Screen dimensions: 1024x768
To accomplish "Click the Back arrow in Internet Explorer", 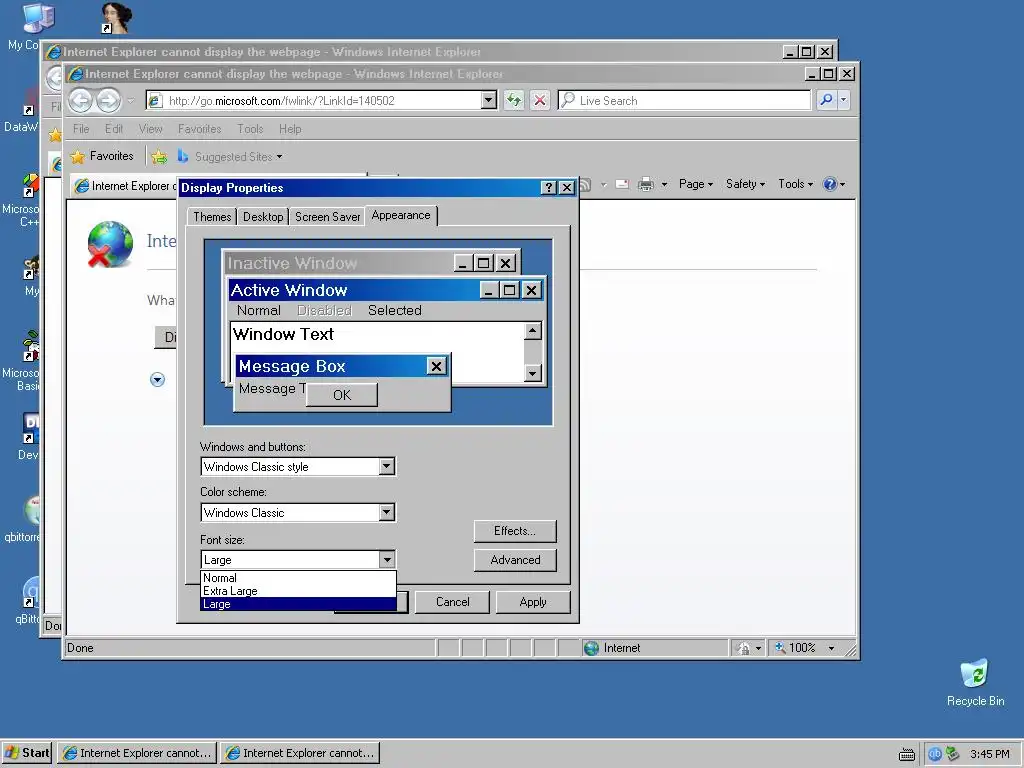I will [x=81, y=101].
